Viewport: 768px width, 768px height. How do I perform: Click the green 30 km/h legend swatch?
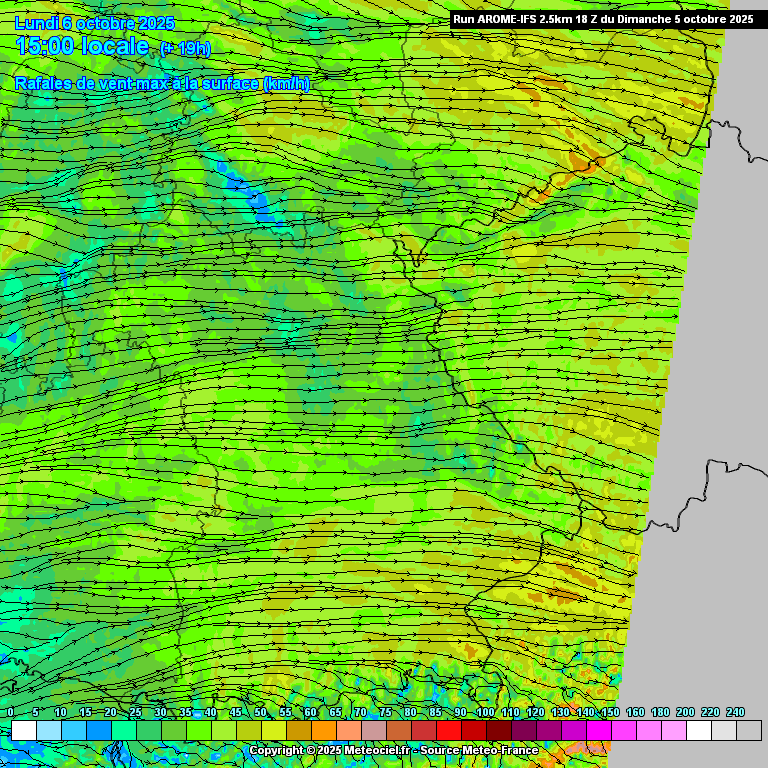[x=174, y=731]
